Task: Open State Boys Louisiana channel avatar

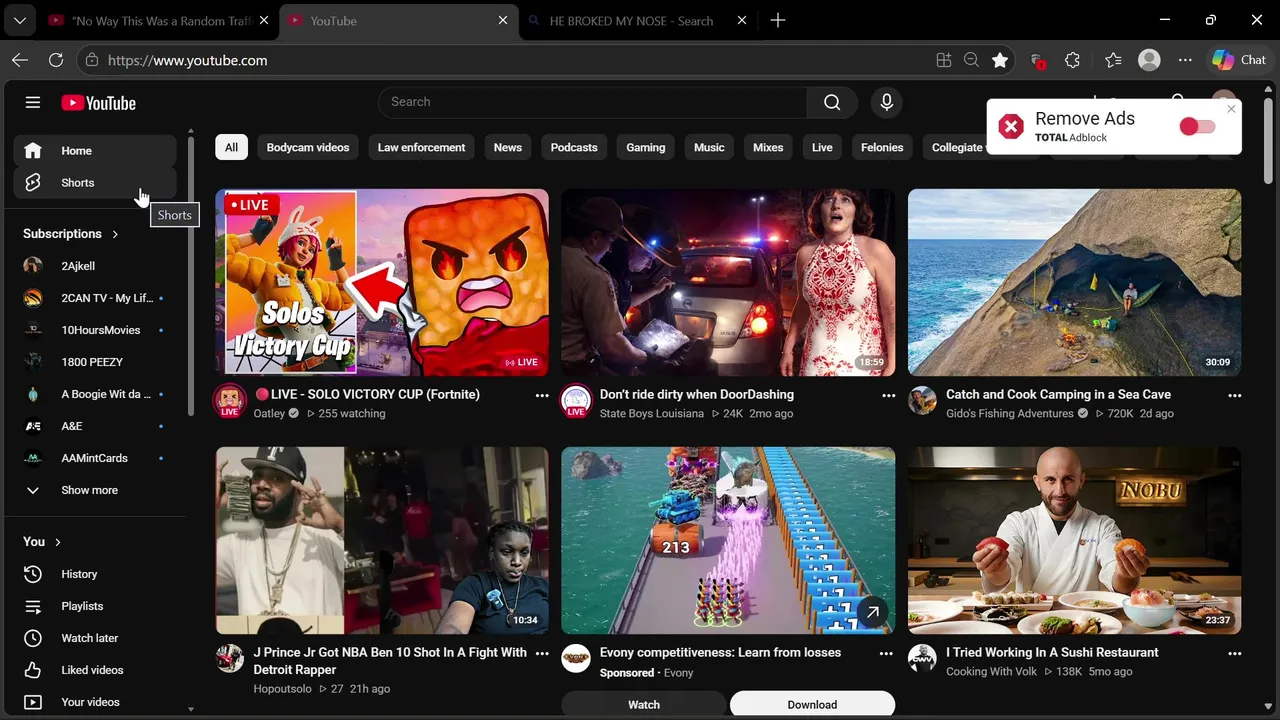Action: coord(576,401)
